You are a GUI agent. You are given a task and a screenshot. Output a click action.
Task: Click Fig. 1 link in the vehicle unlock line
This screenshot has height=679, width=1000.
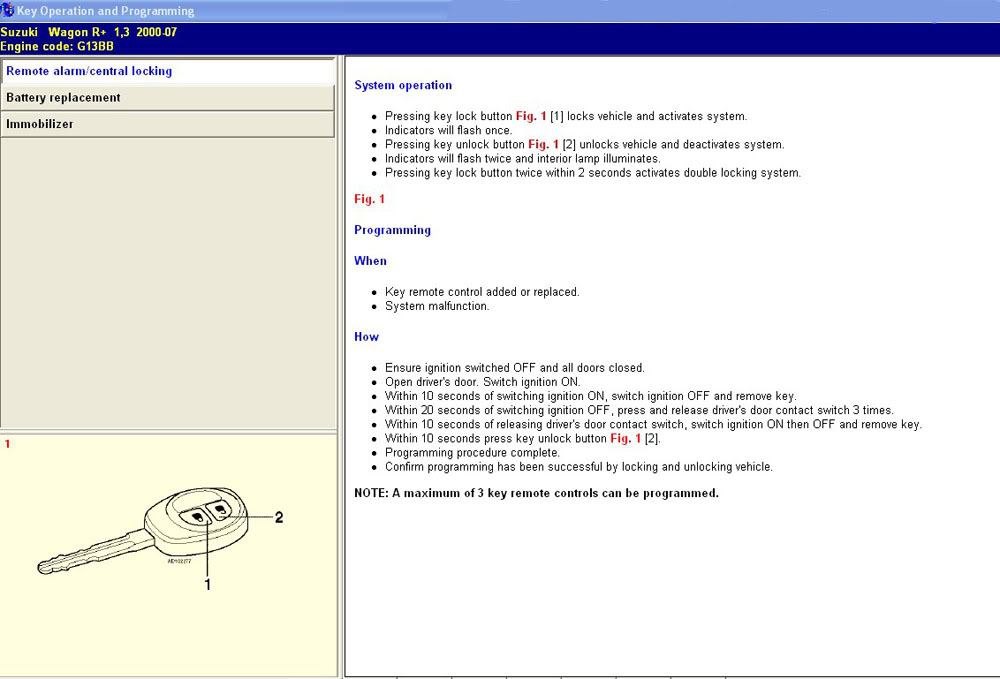[x=543, y=145]
